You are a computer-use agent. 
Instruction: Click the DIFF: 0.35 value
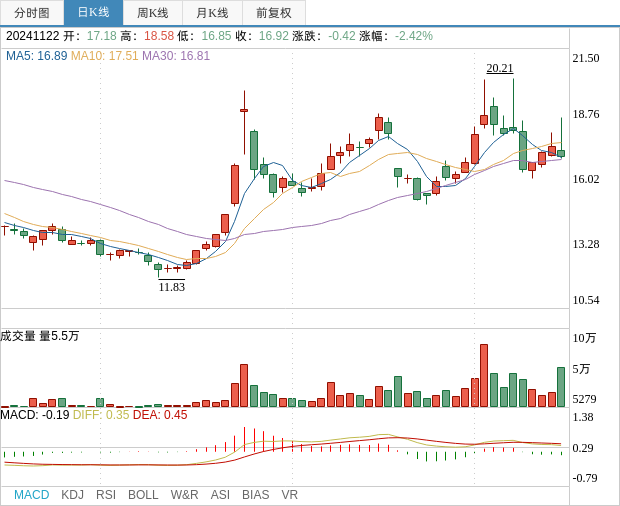(101, 415)
